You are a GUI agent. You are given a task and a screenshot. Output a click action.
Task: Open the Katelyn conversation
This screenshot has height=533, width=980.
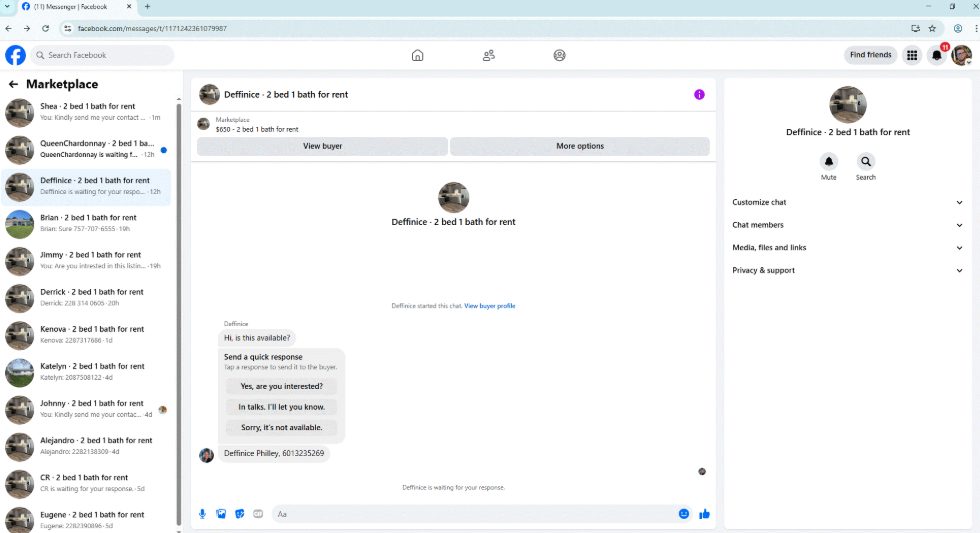(x=86, y=372)
